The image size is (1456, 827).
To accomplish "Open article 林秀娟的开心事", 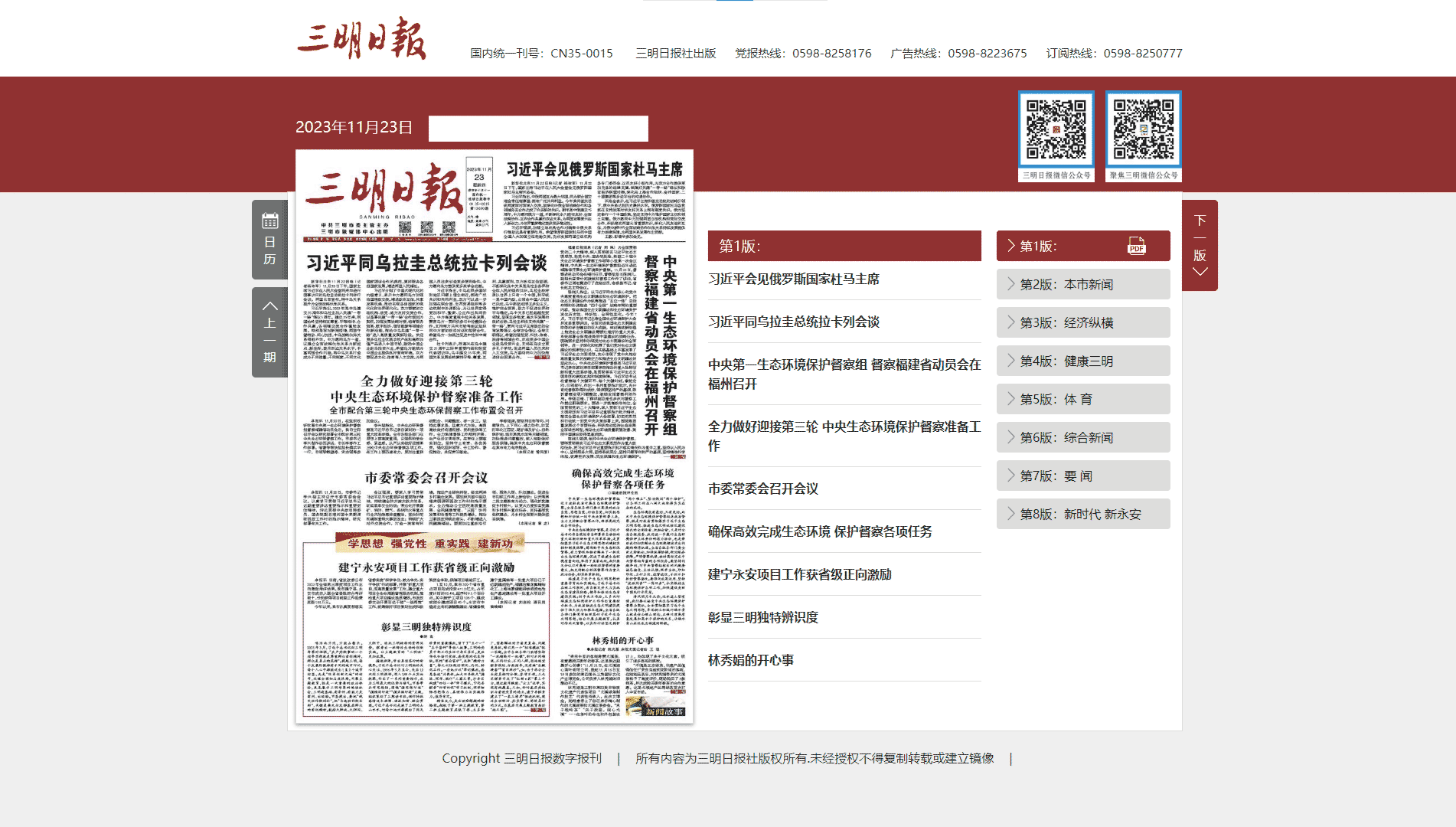I will coord(751,660).
